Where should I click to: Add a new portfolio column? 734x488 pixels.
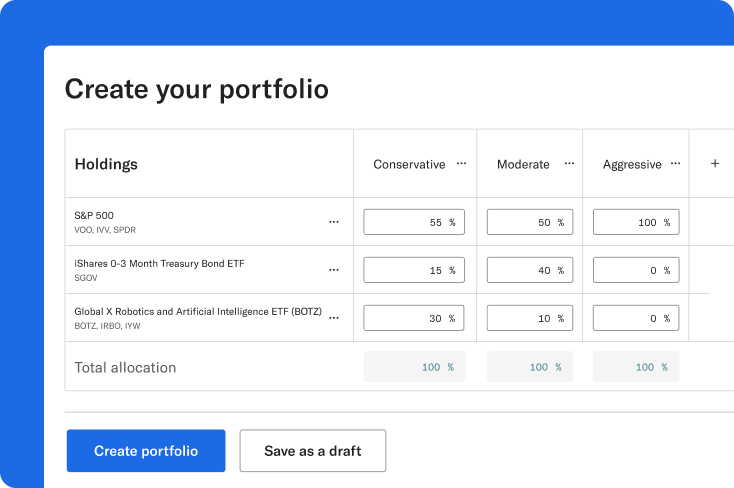click(x=714, y=164)
